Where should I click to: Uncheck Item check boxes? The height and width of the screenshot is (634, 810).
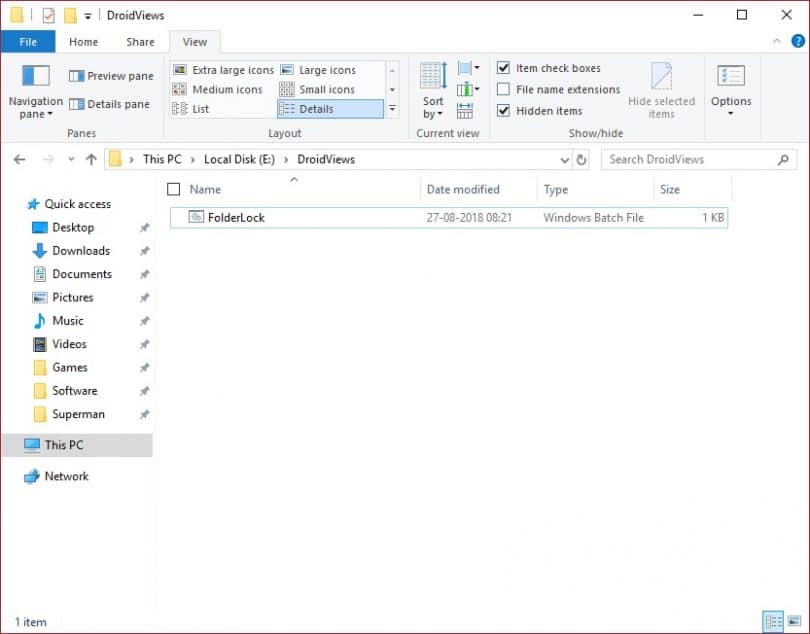point(503,68)
